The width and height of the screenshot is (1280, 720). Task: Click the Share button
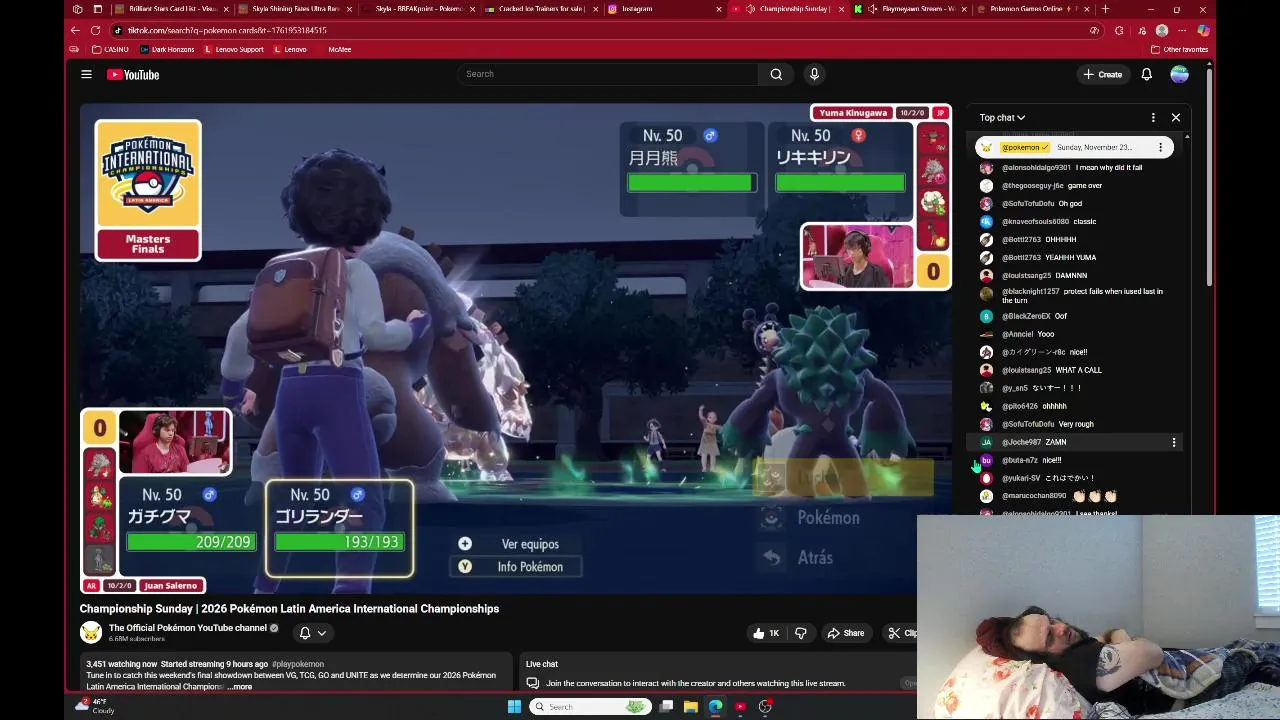coord(846,633)
